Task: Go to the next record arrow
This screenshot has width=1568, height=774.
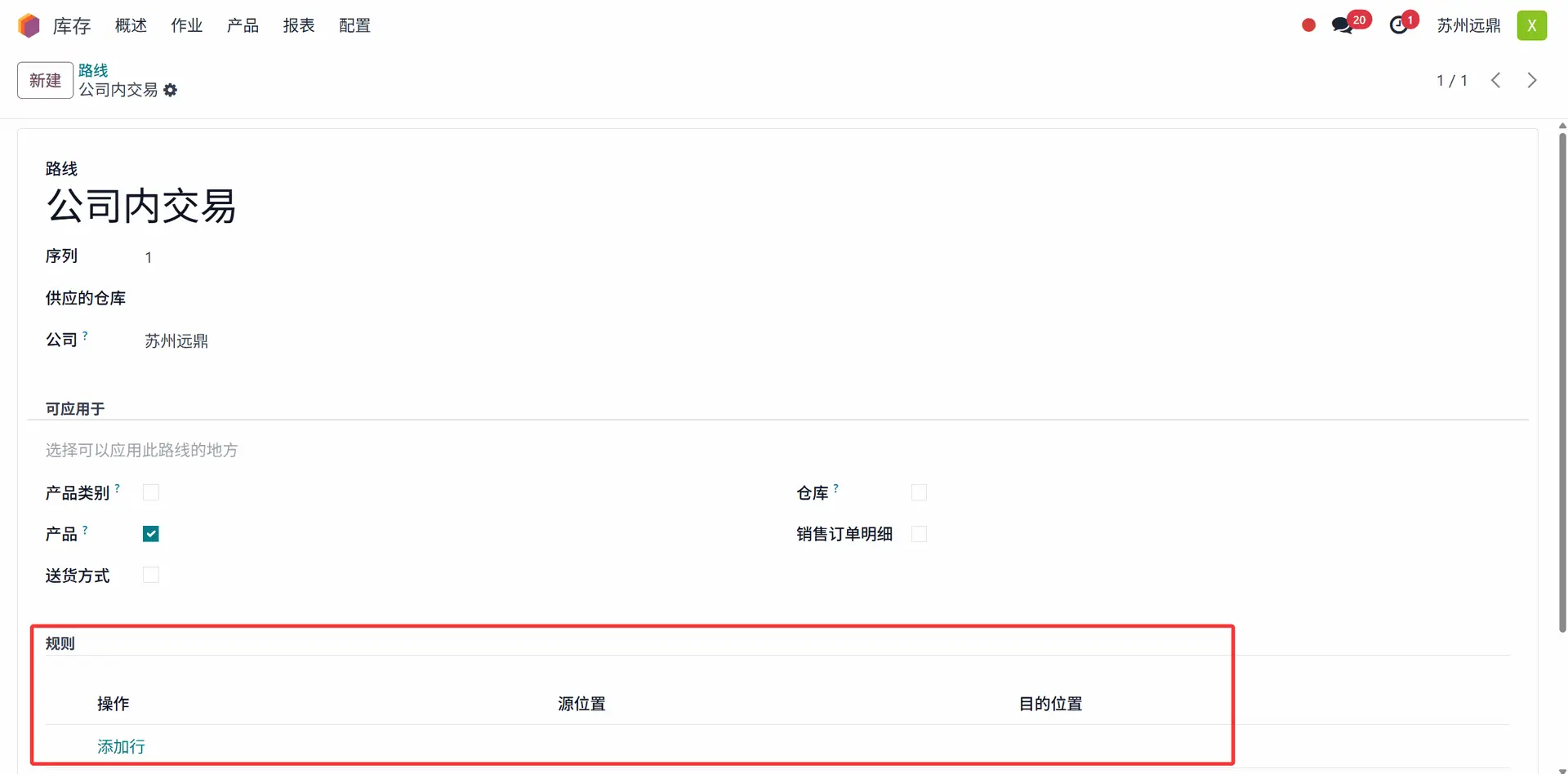Action: (x=1532, y=80)
